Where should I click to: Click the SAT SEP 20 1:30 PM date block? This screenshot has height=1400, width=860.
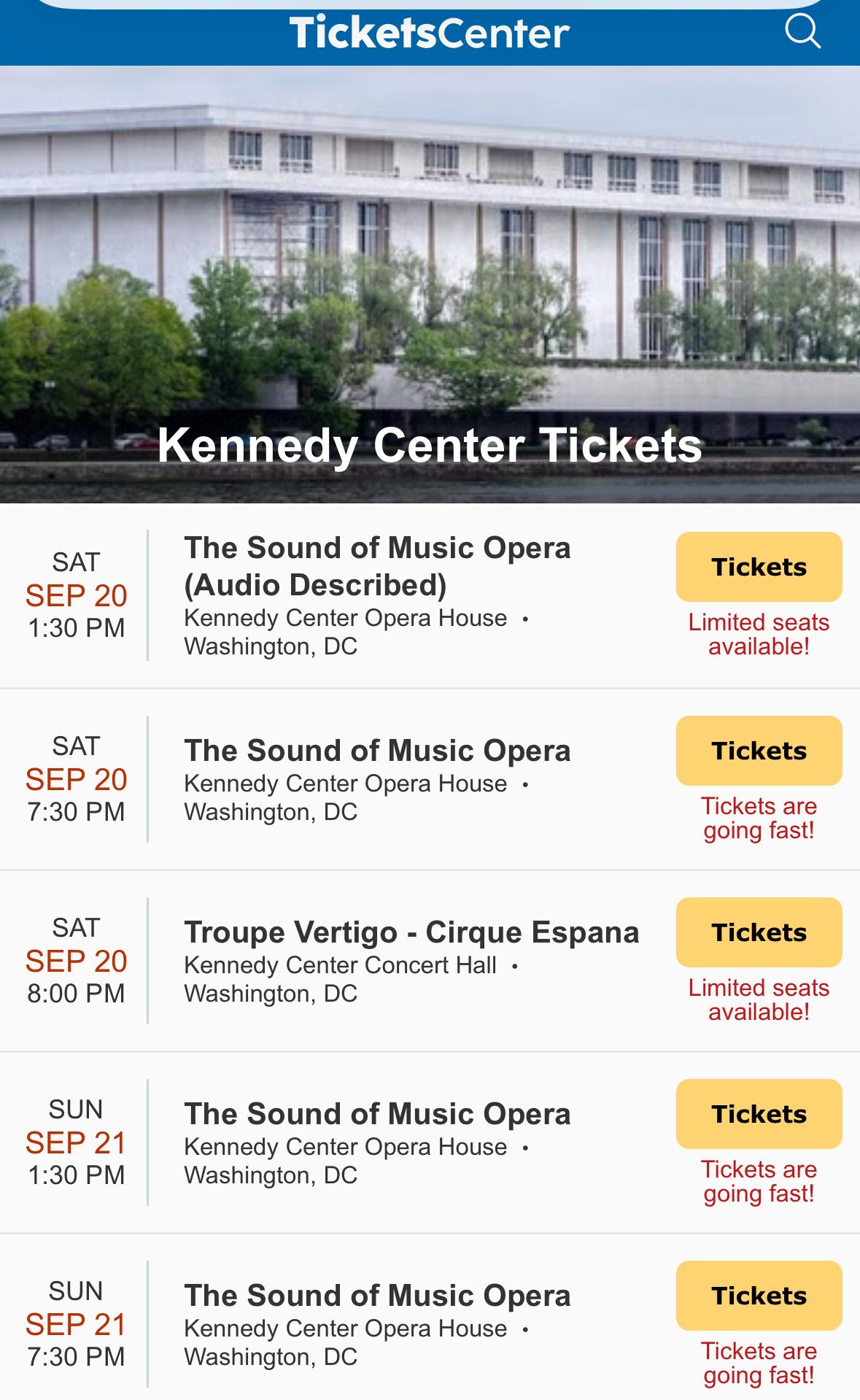pyautogui.click(x=76, y=595)
